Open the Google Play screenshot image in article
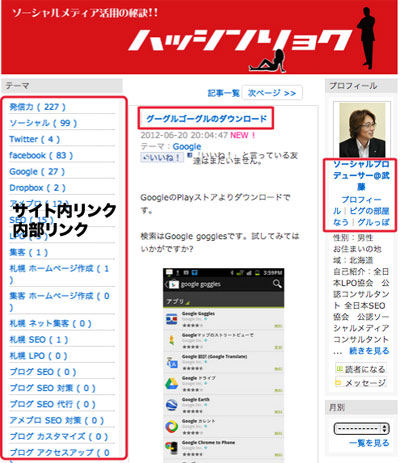 click(223, 365)
